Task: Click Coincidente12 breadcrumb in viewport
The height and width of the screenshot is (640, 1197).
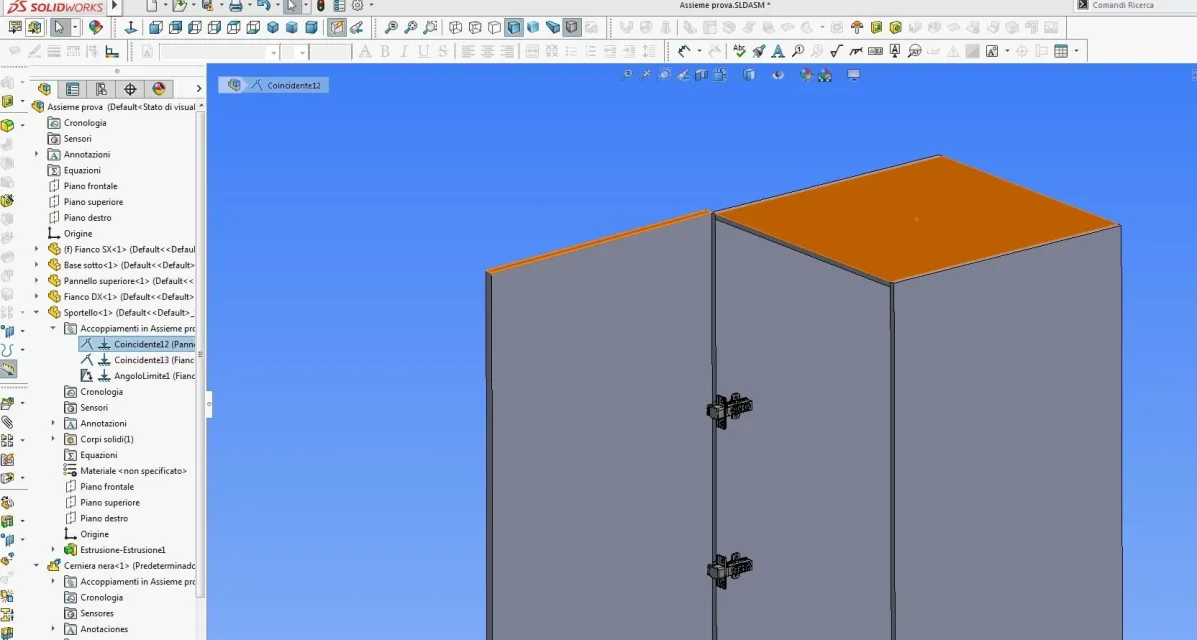Action: pos(293,86)
